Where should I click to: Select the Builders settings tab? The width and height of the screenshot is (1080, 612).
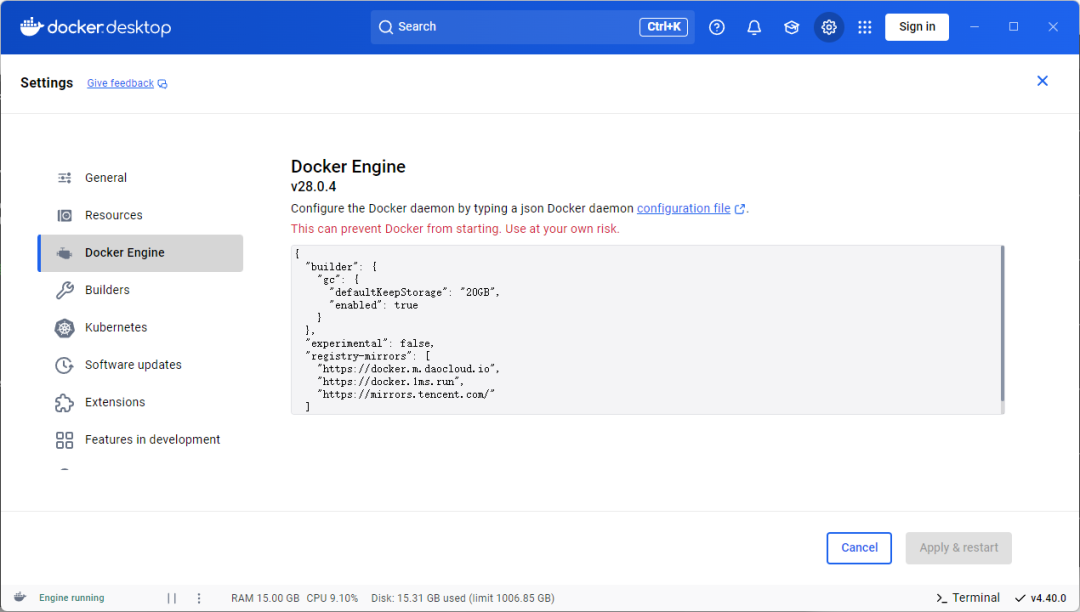point(141,290)
